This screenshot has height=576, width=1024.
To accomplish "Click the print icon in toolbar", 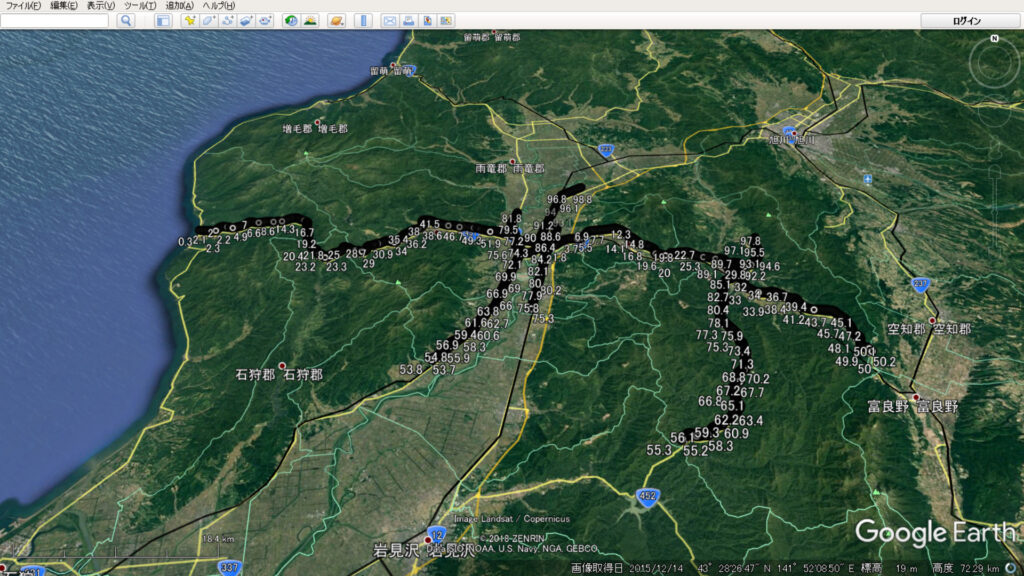I will (x=408, y=20).
